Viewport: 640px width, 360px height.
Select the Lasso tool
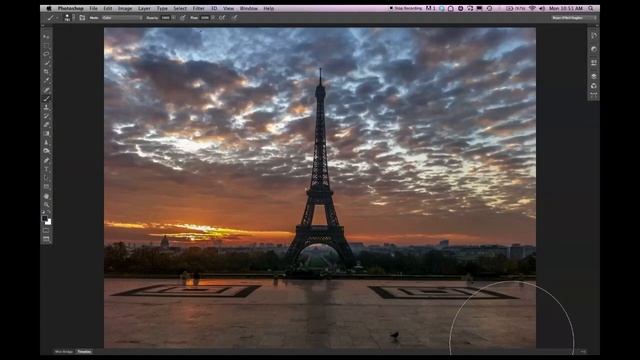pos(46,54)
